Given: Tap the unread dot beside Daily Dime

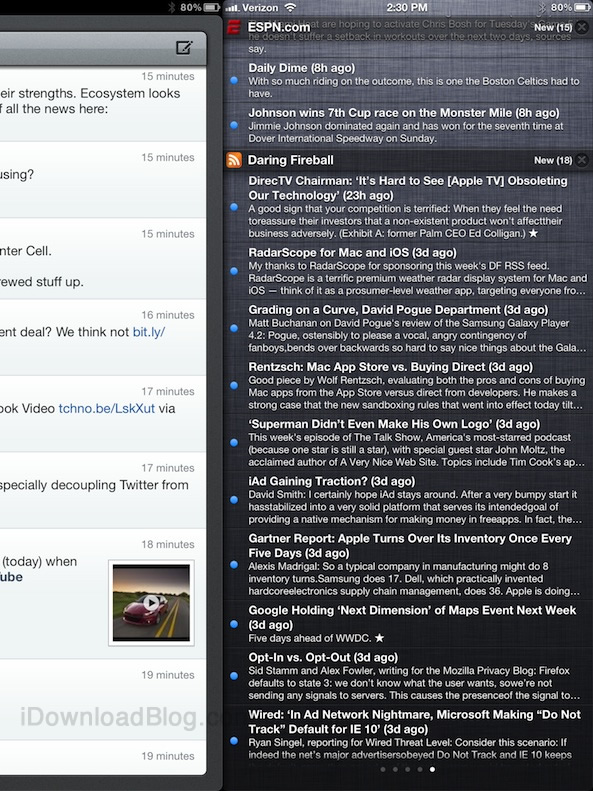Looking at the screenshot, I should click(234, 80).
